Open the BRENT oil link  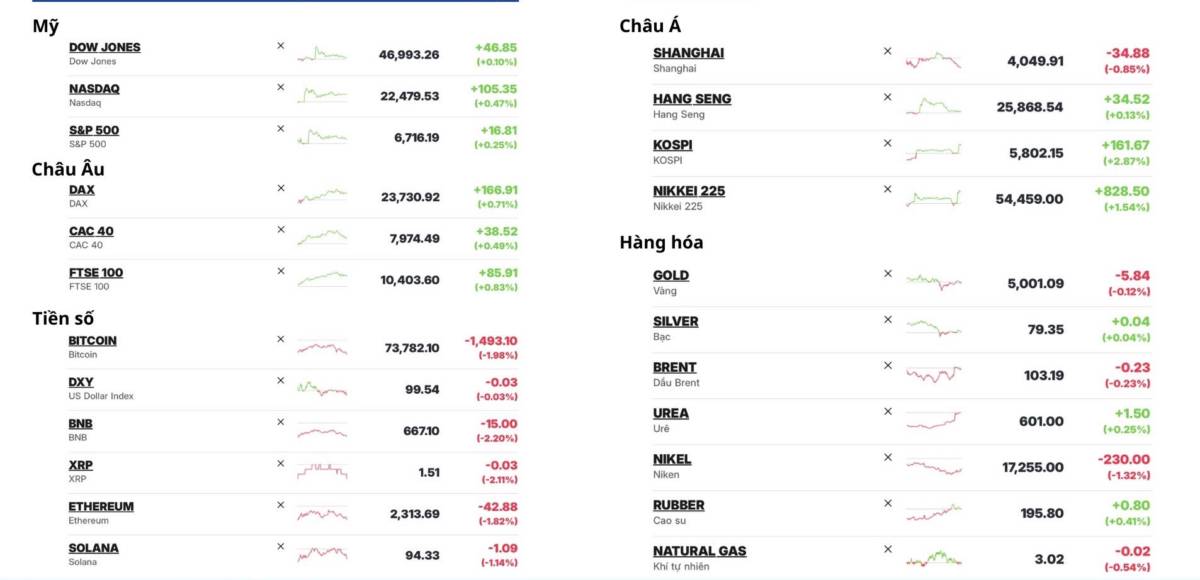[x=674, y=367]
